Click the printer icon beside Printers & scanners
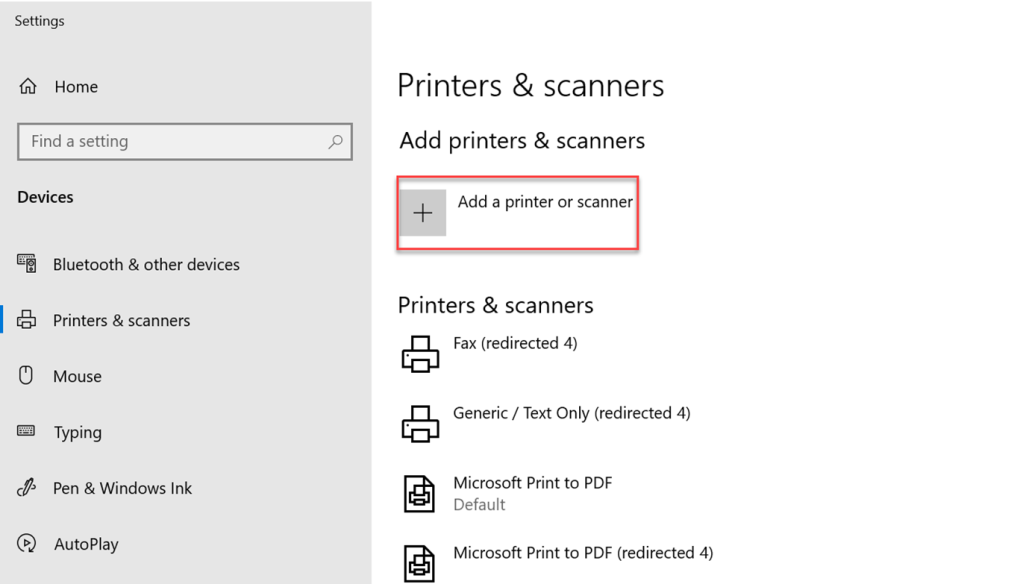Image resolution: width=1023 pixels, height=584 pixels. tap(27, 320)
